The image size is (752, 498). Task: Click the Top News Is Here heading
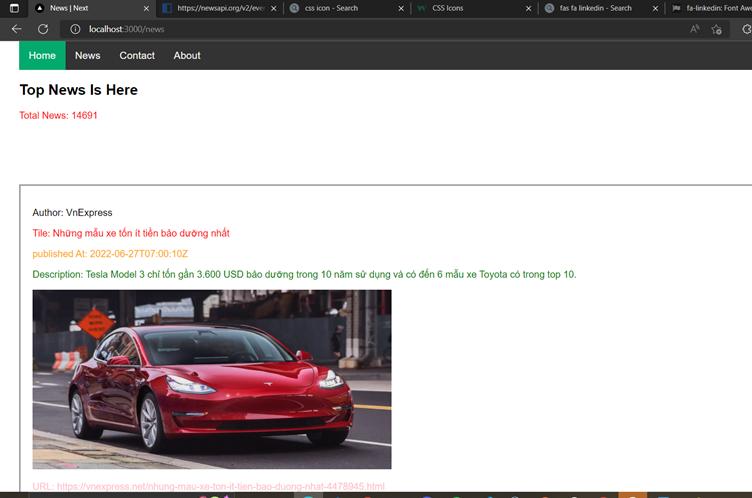coord(79,90)
